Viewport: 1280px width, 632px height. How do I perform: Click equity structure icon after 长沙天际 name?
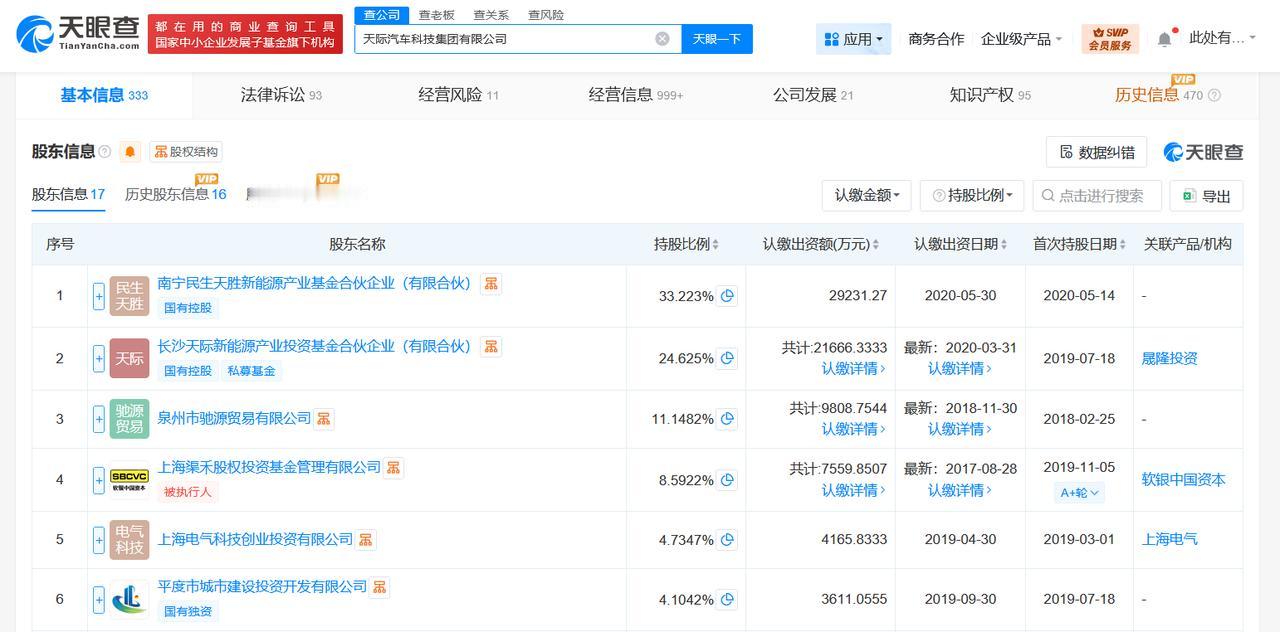pyautogui.click(x=491, y=347)
